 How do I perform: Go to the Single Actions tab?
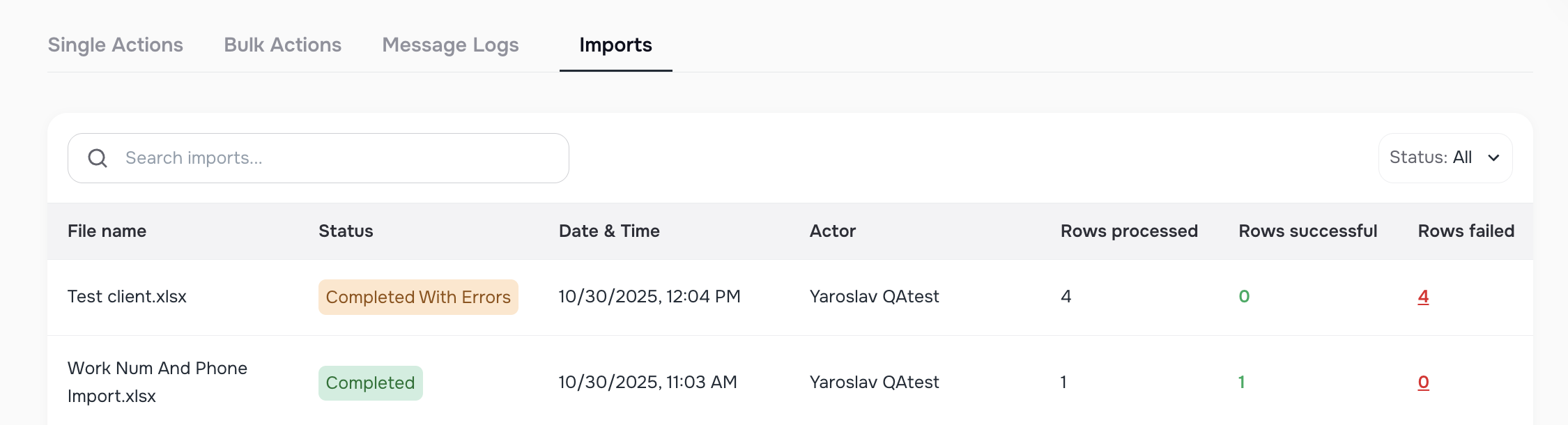coord(115,45)
